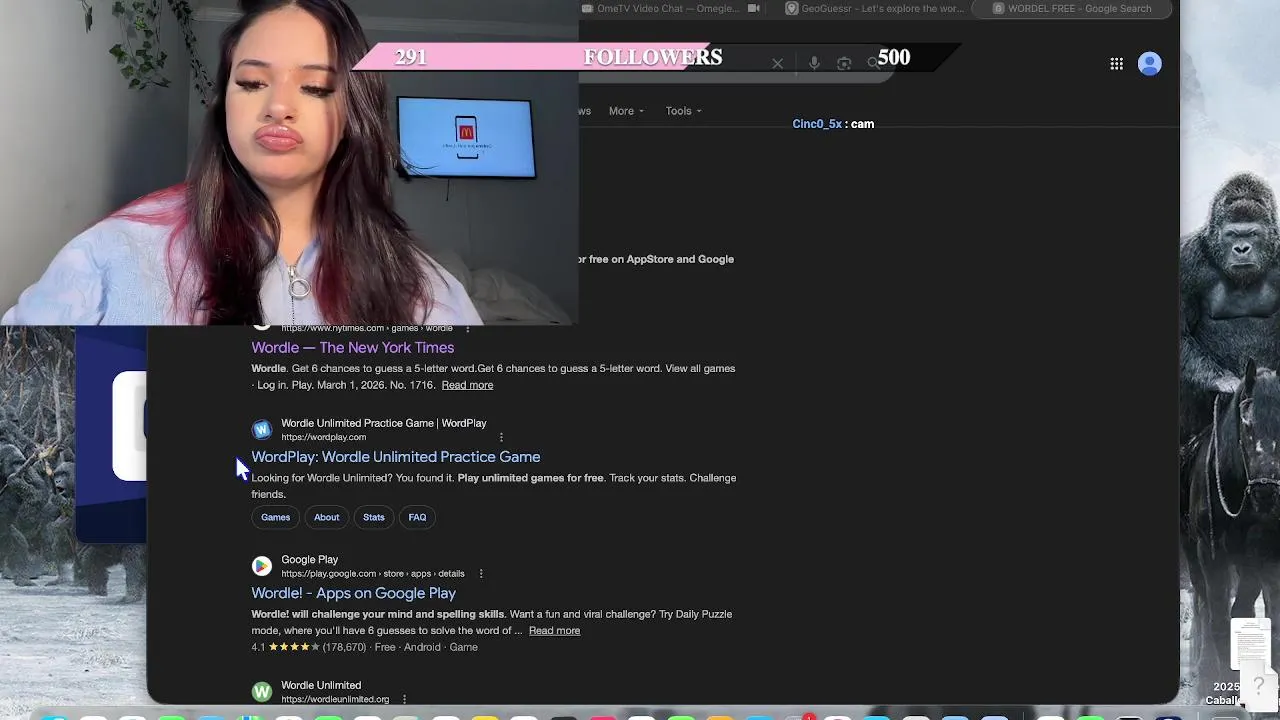Open the About sitelink chip
This screenshot has width=1280, height=720.
point(327,517)
